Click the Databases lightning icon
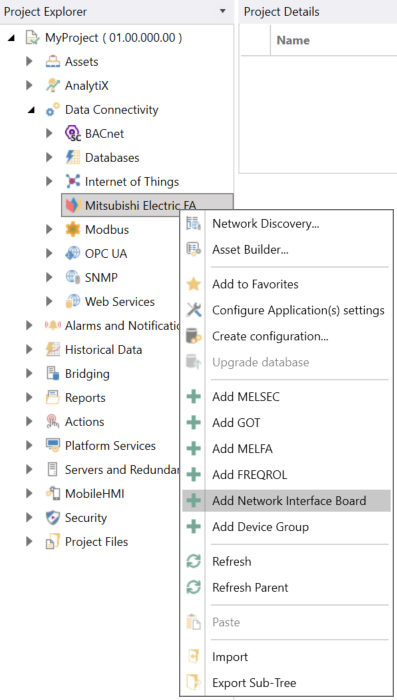397x700 pixels. (x=72, y=158)
